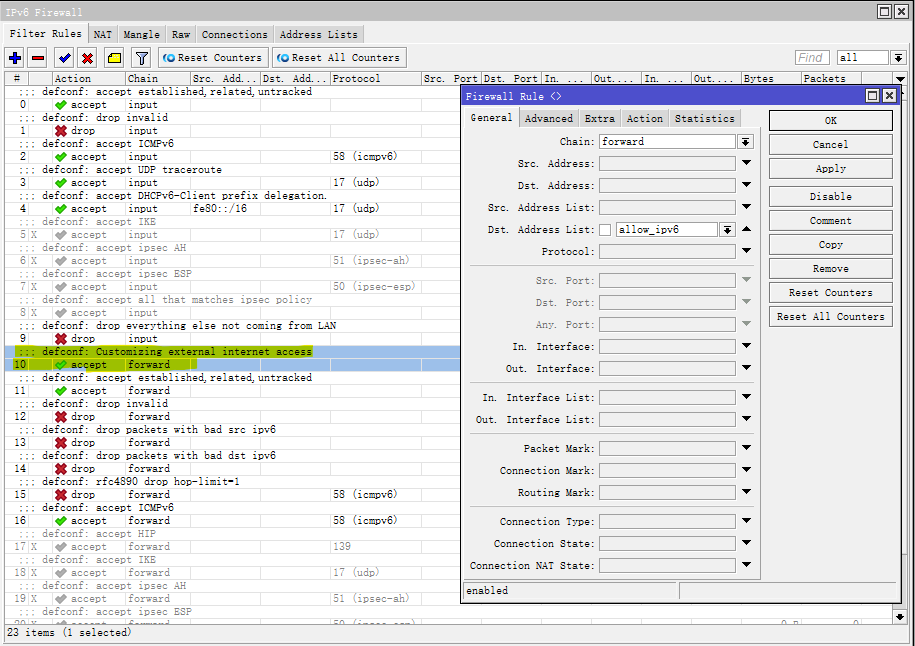915x646 pixels.
Task: Expand the Src. Address field
Action: click(746, 163)
